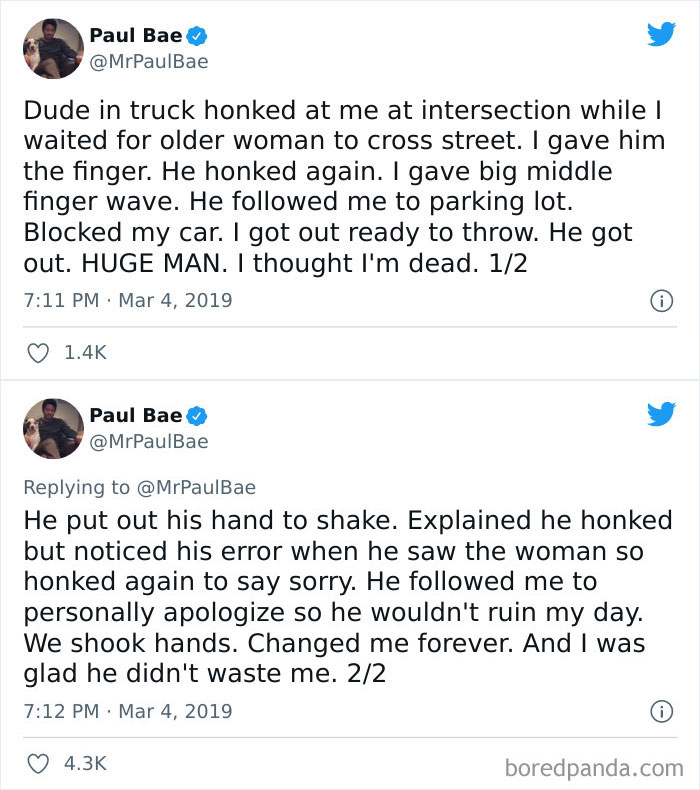Click the verified badge in the reply tweet header
This screenshot has width=700, height=790.
198,416
